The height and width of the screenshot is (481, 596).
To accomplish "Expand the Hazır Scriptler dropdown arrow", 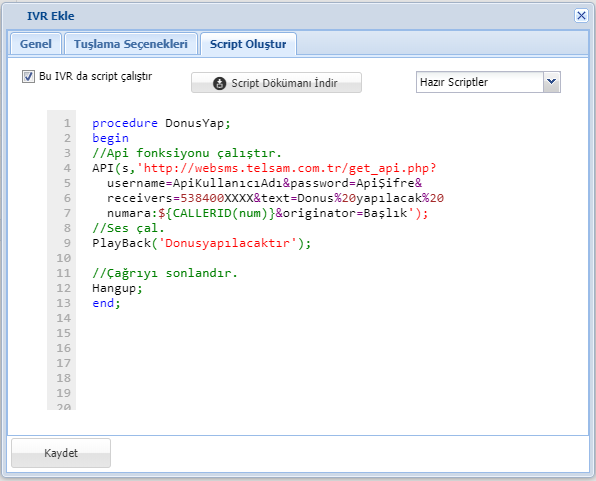I will 552,82.
